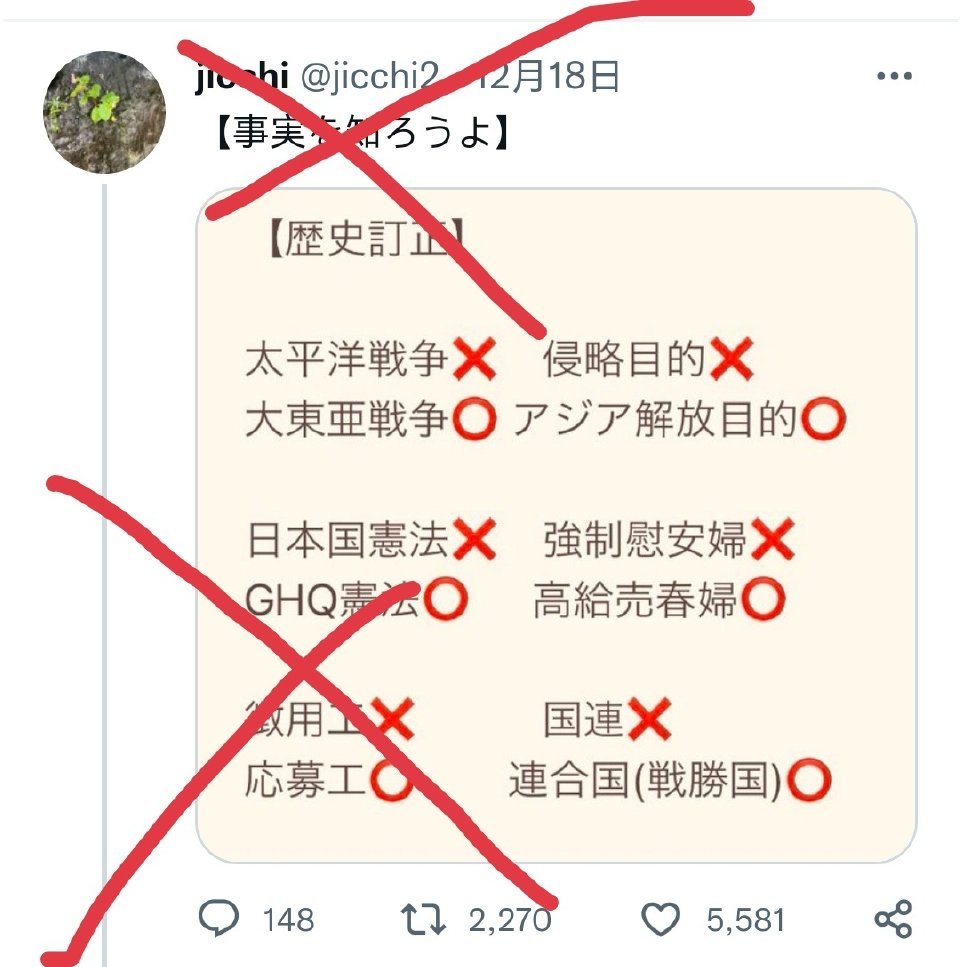
Task: Open the three-dot more options menu
Action: point(894,76)
